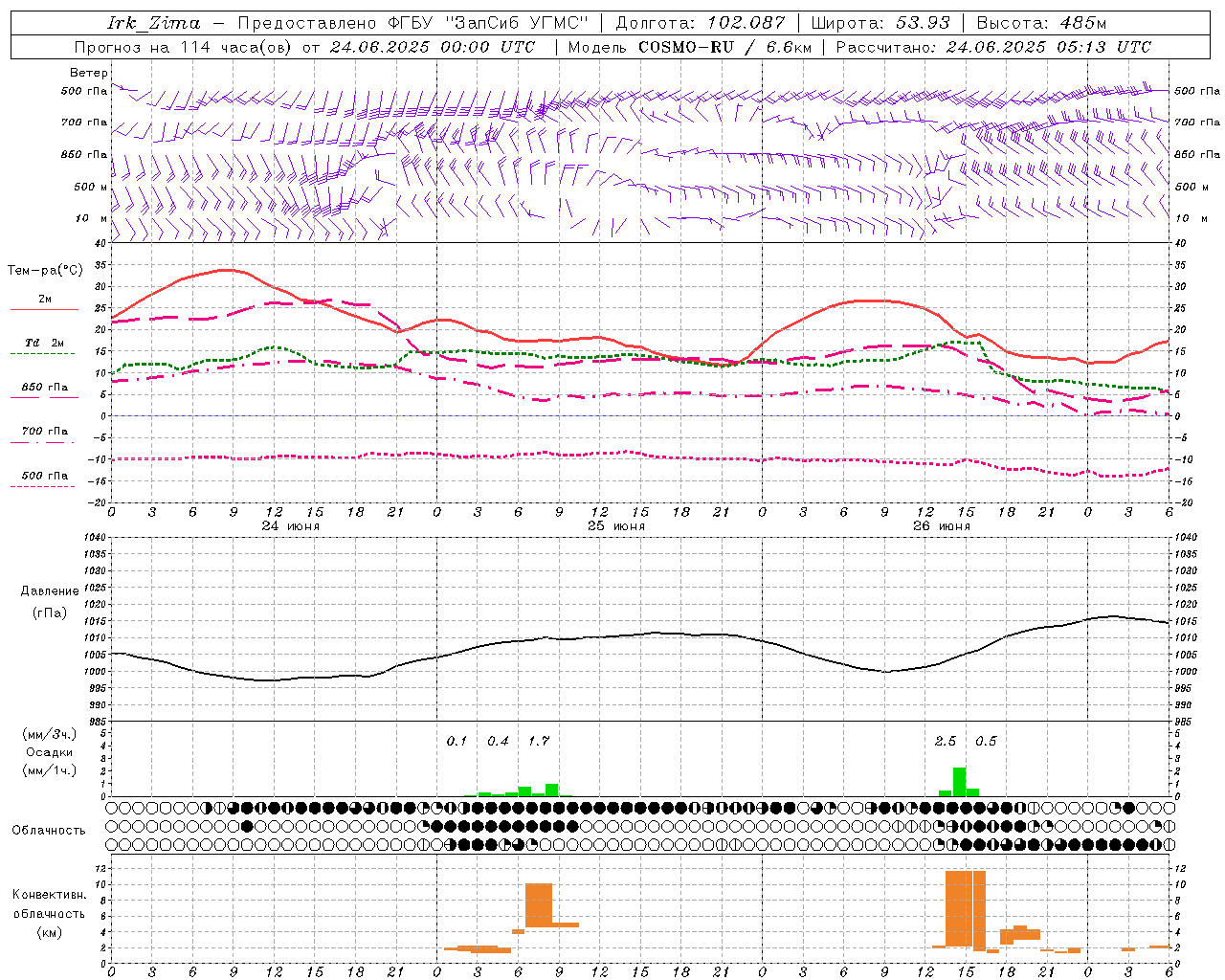Click the tall orange convective bar on 25 июня

[x=539, y=905]
